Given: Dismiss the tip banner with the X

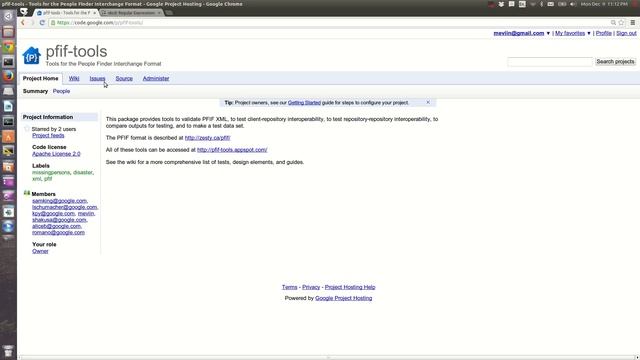Looking at the screenshot, I should tap(428, 102).
